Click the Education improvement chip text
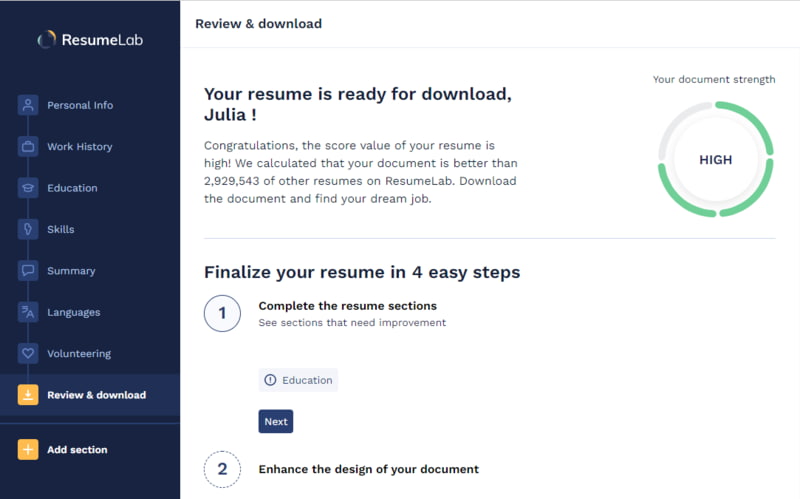Viewport: 800px width, 499px height. pyautogui.click(x=307, y=380)
